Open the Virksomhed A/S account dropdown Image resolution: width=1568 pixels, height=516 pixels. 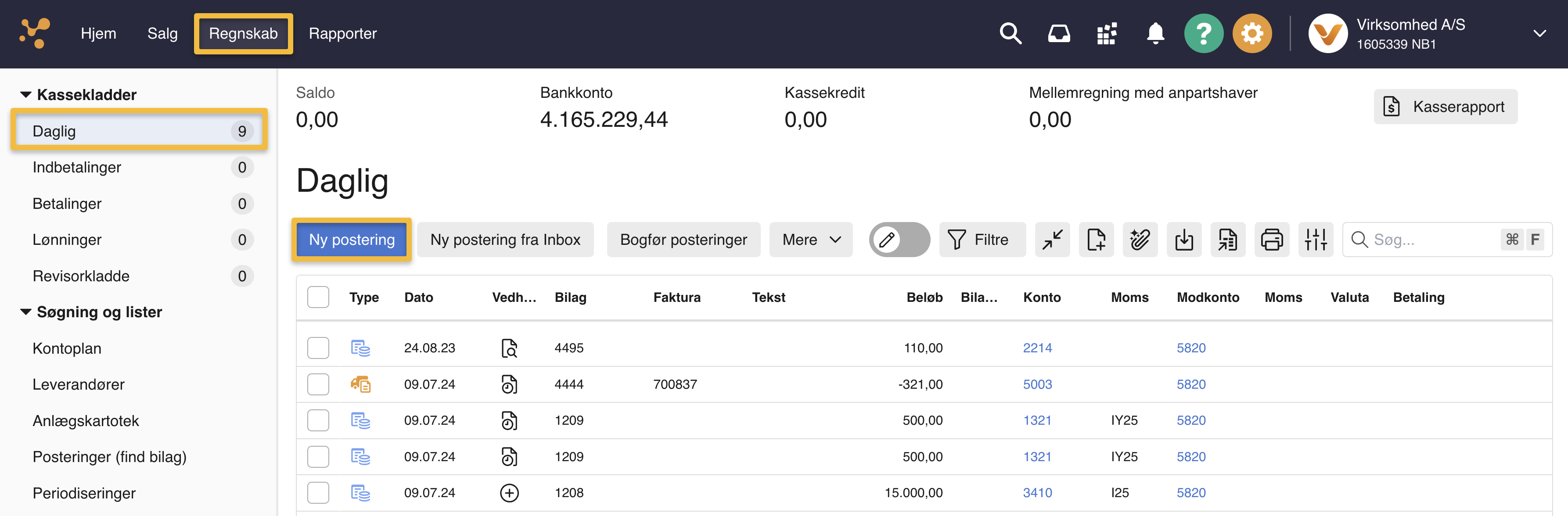[1539, 33]
